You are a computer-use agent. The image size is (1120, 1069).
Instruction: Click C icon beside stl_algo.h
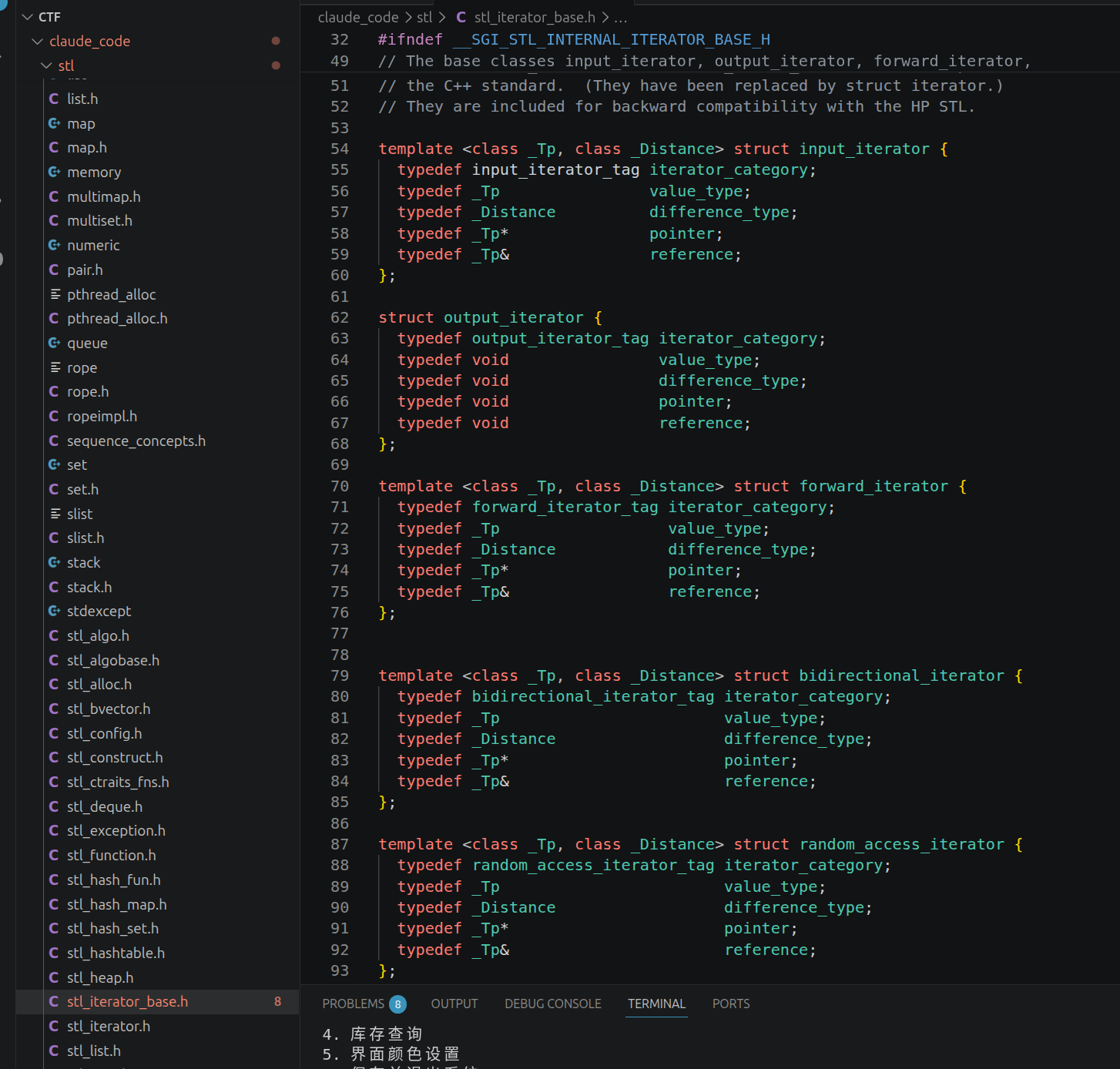tap(54, 635)
